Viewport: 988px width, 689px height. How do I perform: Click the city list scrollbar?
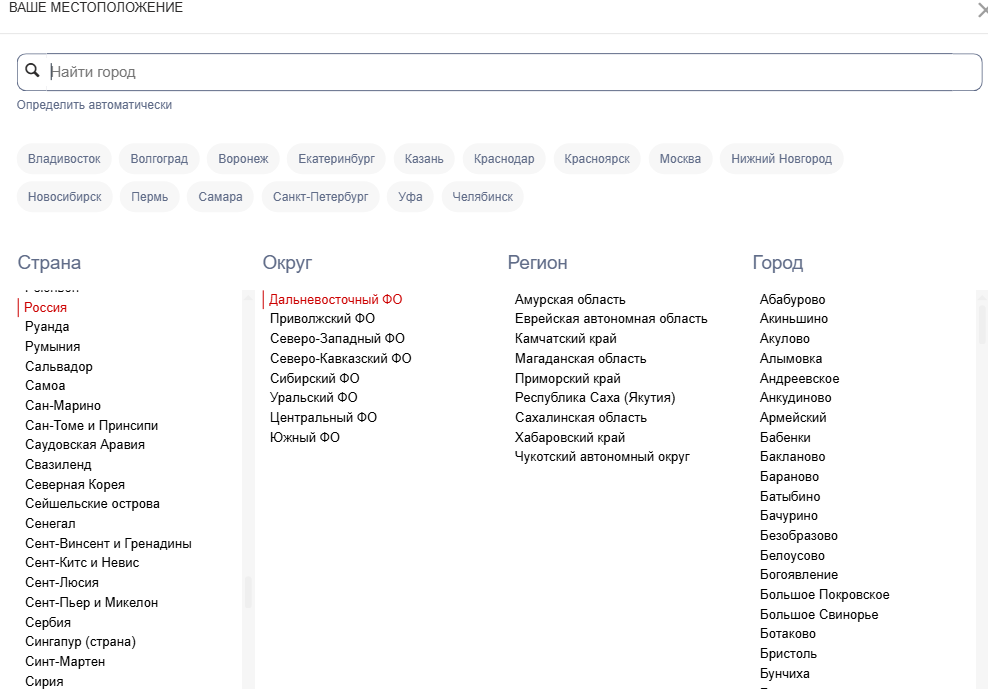(x=982, y=325)
